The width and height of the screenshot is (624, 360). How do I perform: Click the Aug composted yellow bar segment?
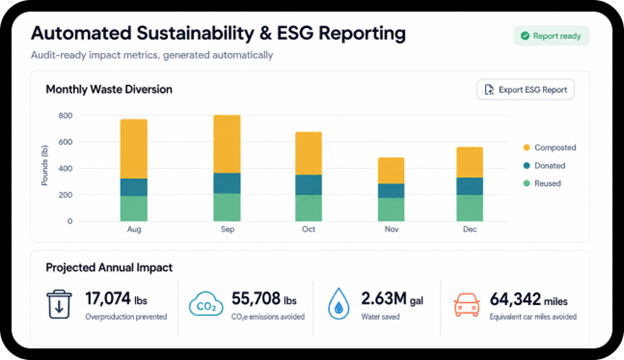134,149
